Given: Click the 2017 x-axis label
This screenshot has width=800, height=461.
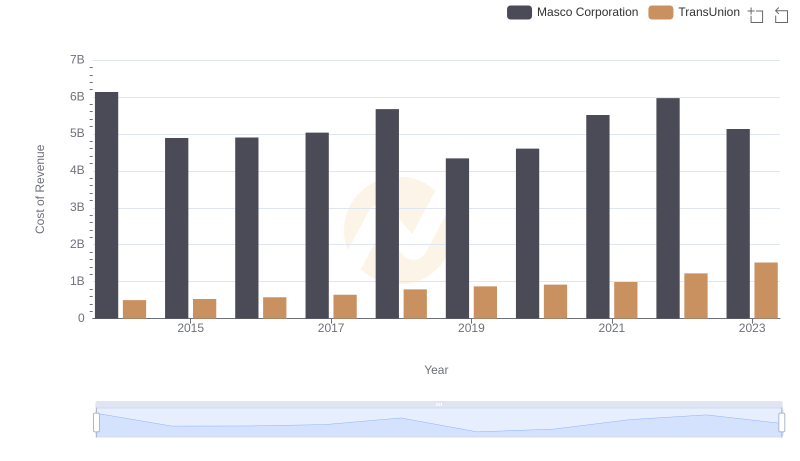Looking at the screenshot, I should 331,328.
